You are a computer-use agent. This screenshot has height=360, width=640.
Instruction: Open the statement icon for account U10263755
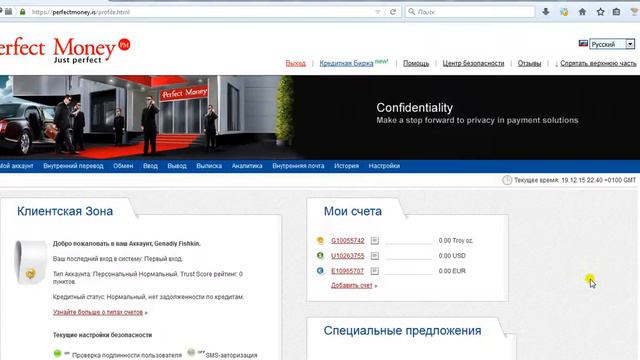tap(375, 256)
